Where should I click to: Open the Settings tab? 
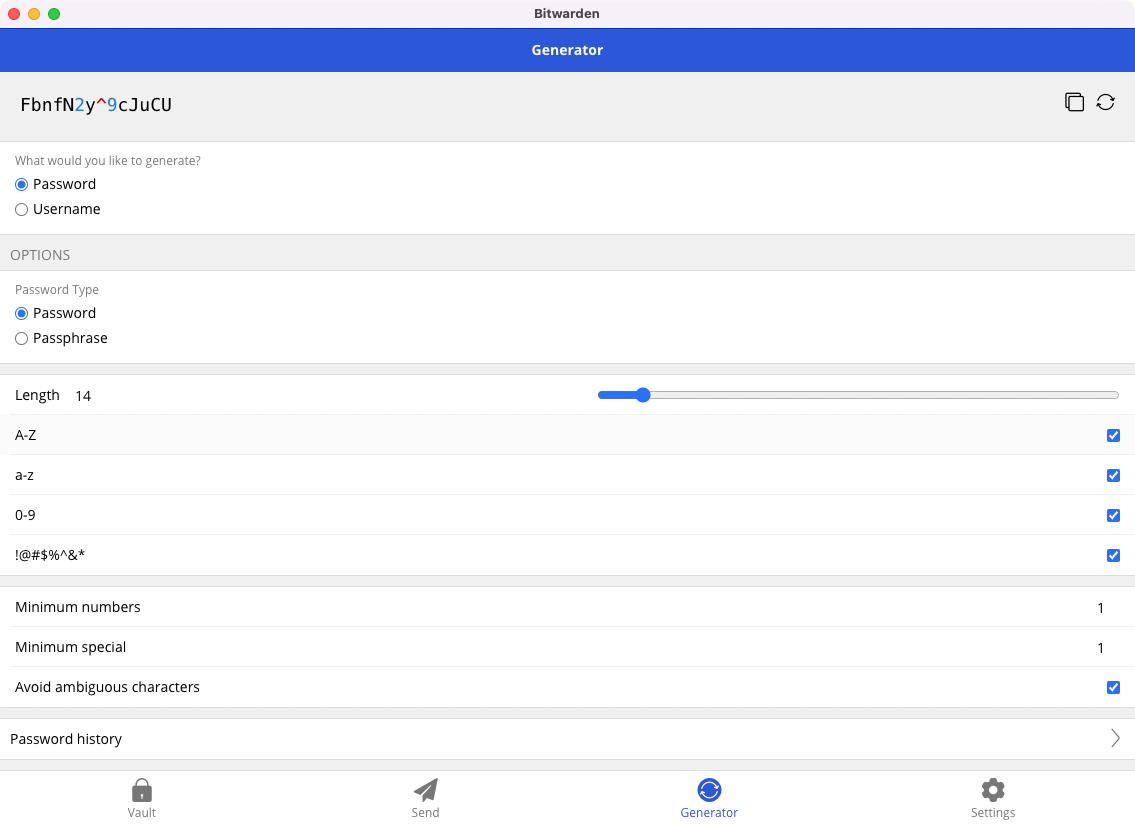tap(993, 798)
